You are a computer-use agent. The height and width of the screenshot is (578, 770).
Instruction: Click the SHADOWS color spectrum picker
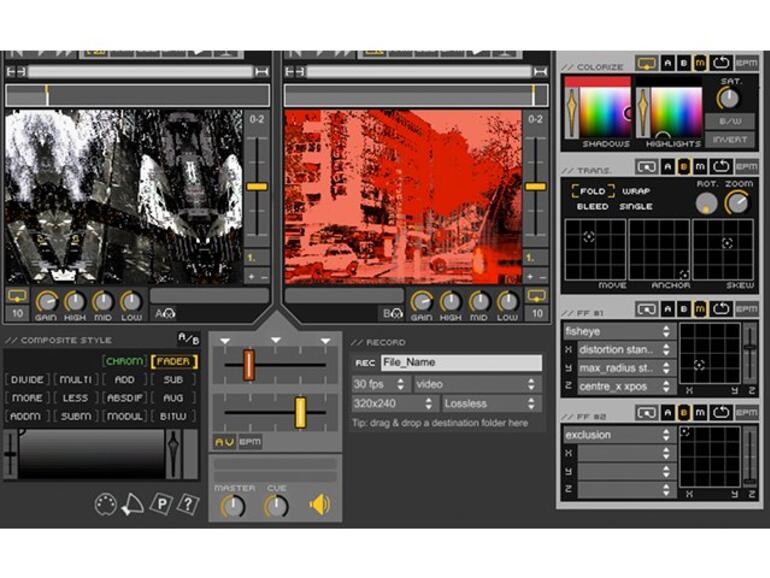(x=605, y=112)
